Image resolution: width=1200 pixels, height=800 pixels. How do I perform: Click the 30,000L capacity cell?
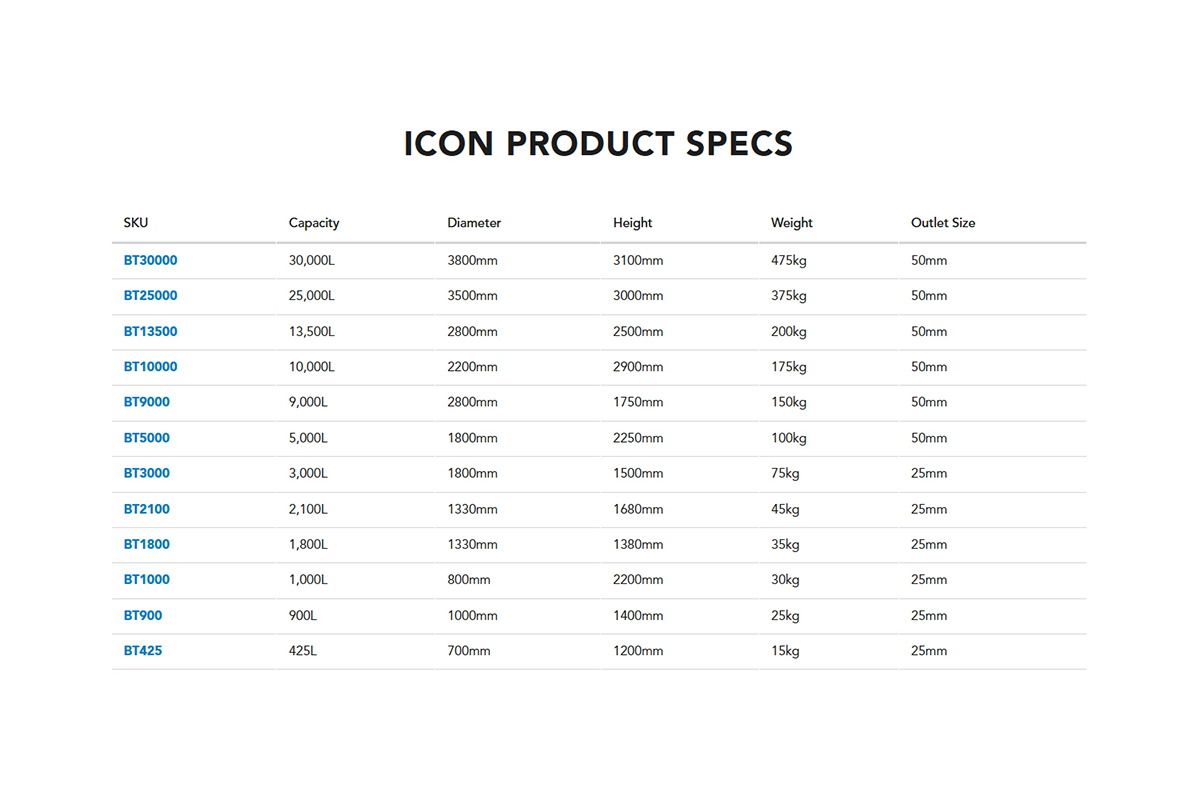pyautogui.click(x=311, y=260)
